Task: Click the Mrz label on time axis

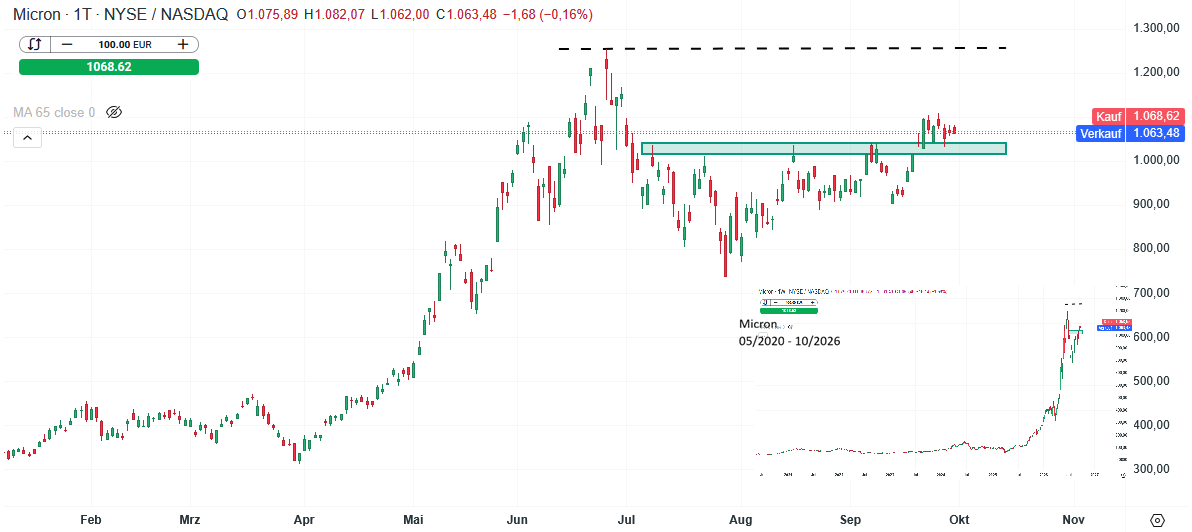Action: click(189, 520)
